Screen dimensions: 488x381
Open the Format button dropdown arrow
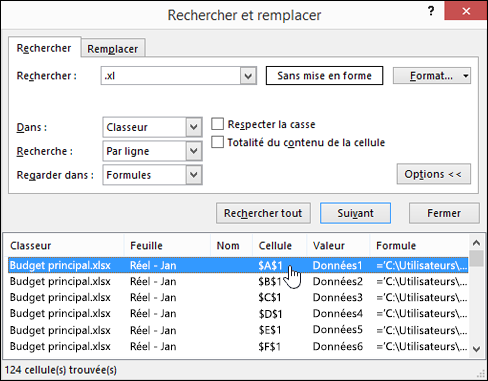(466, 76)
